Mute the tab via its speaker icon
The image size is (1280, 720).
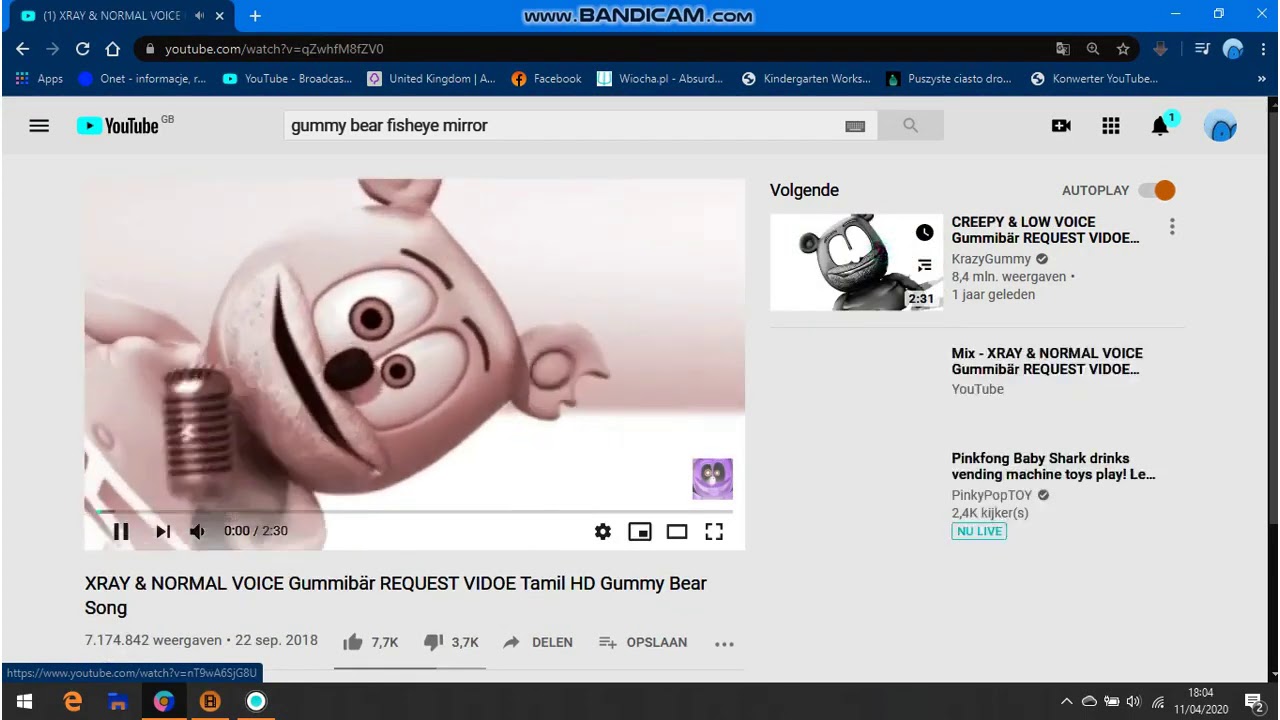[199, 16]
